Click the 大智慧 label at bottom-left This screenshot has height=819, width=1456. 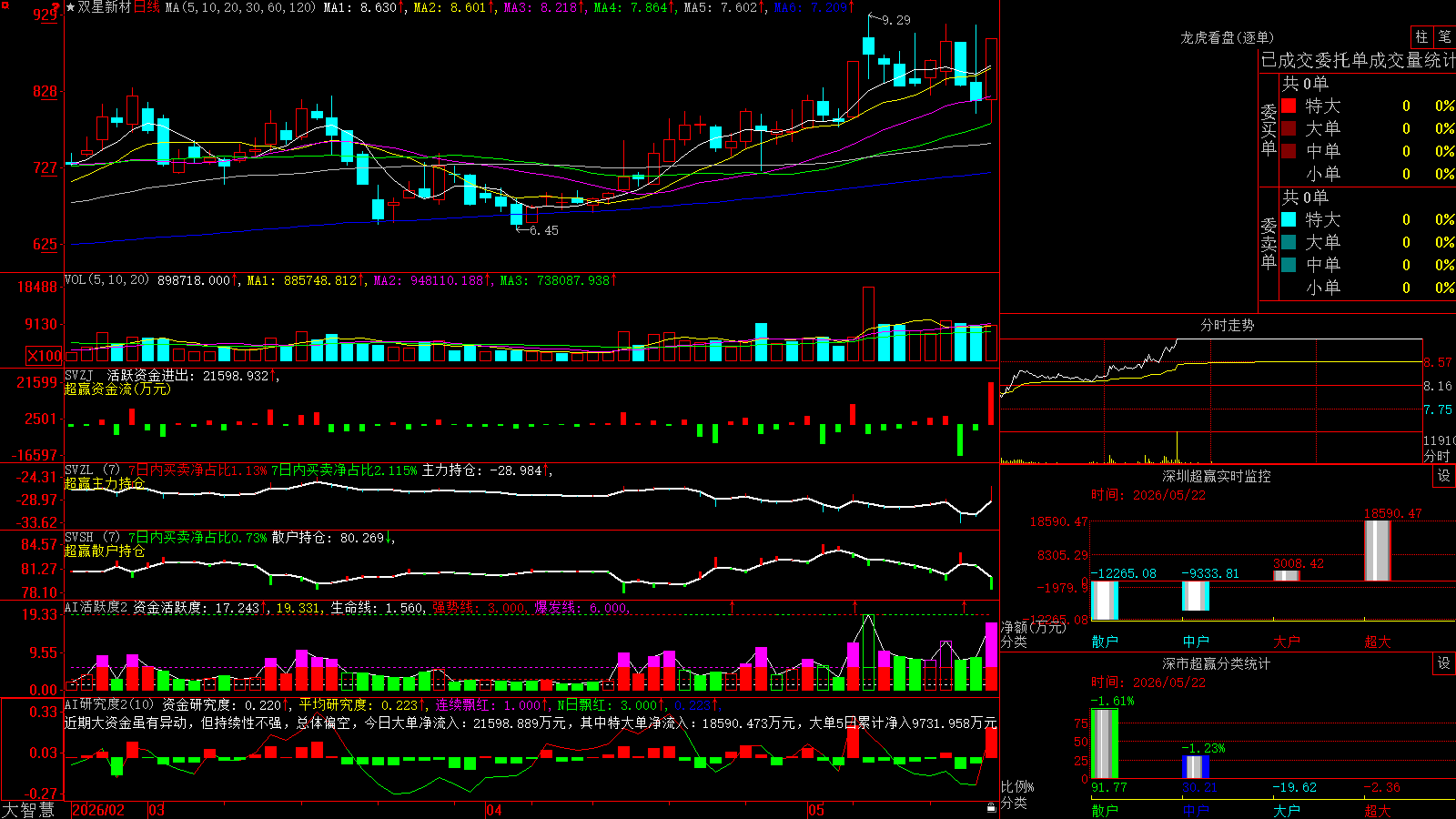28,810
